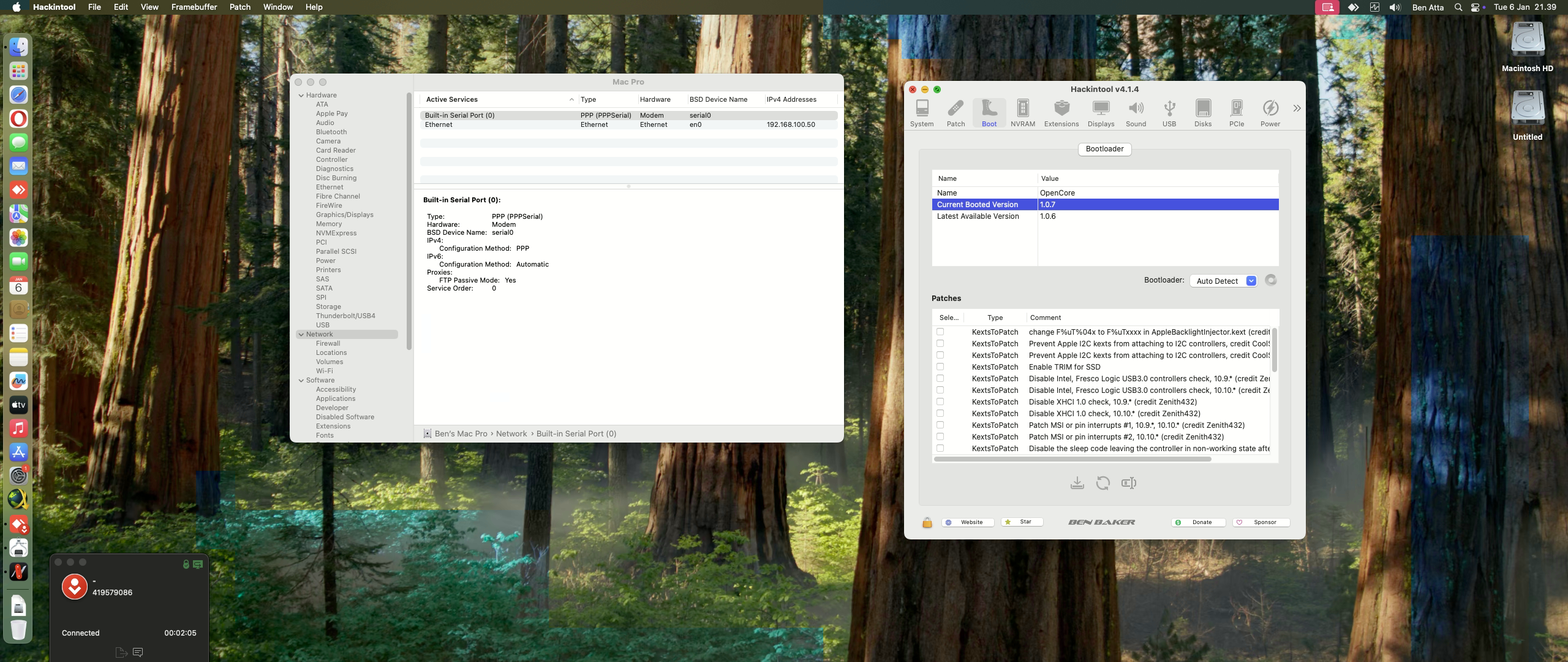Open the Patch tab in Hackintool toolbar

tap(956, 113)
